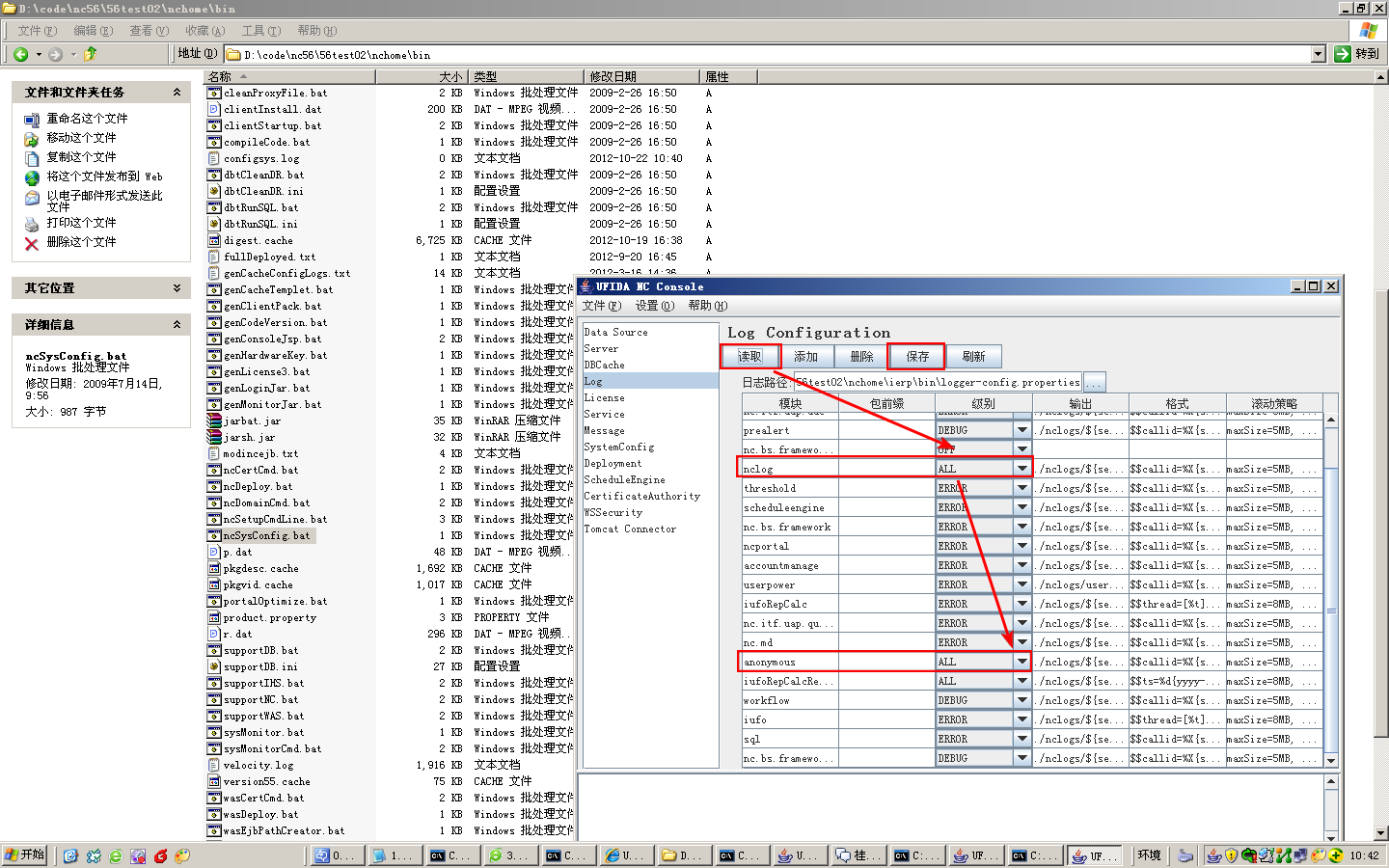
Task: Select the jarbat.jar archive icon
Action: tap(214, 420)
